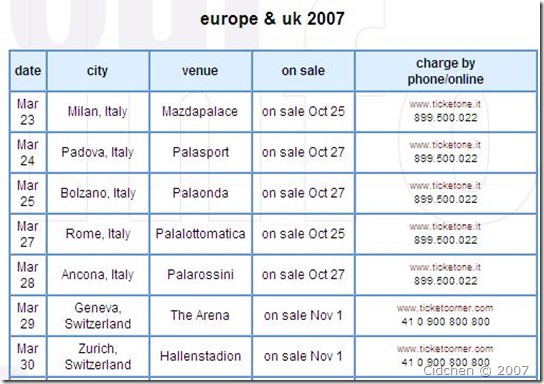Click the Hallenstadion venue cell
The width and height of the screenshot is (544, 384).
(200, 356)
